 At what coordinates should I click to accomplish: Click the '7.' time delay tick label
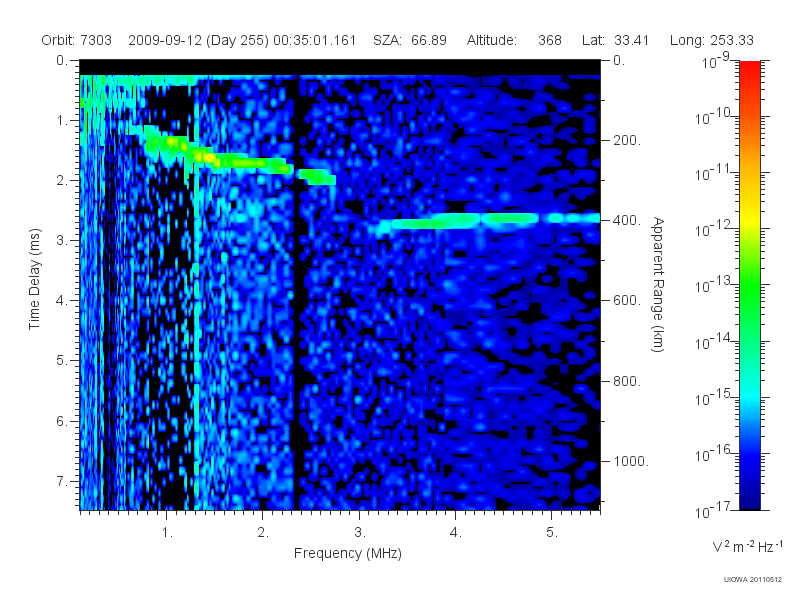coord(62,481)
